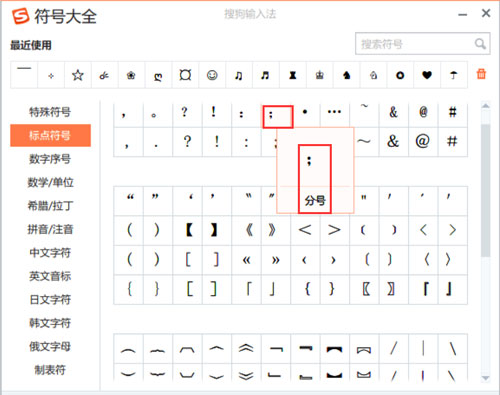Insert the thick ring circle recent symbol

[400, 75]
